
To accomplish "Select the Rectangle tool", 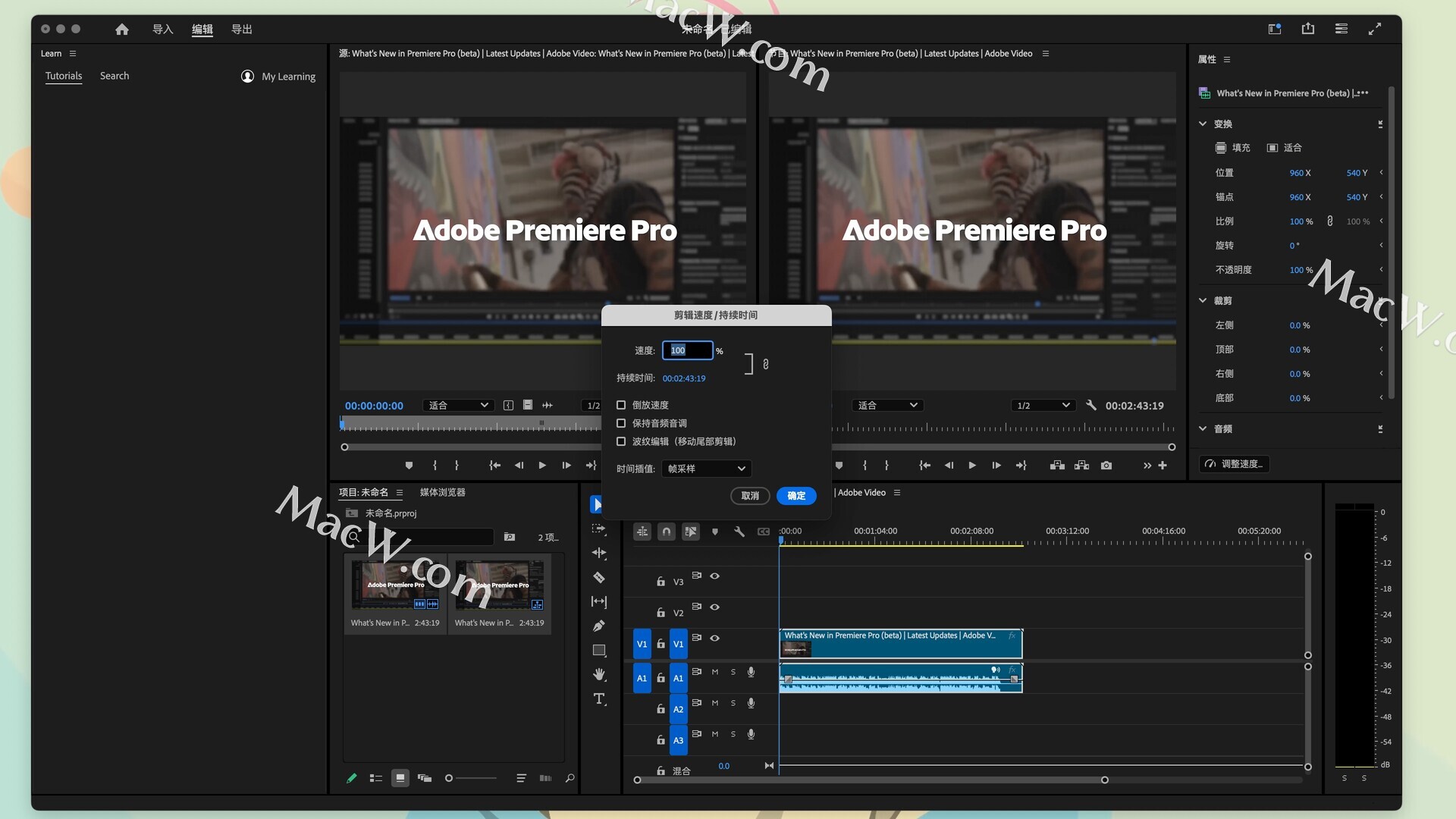I will [x=599, y=650].
